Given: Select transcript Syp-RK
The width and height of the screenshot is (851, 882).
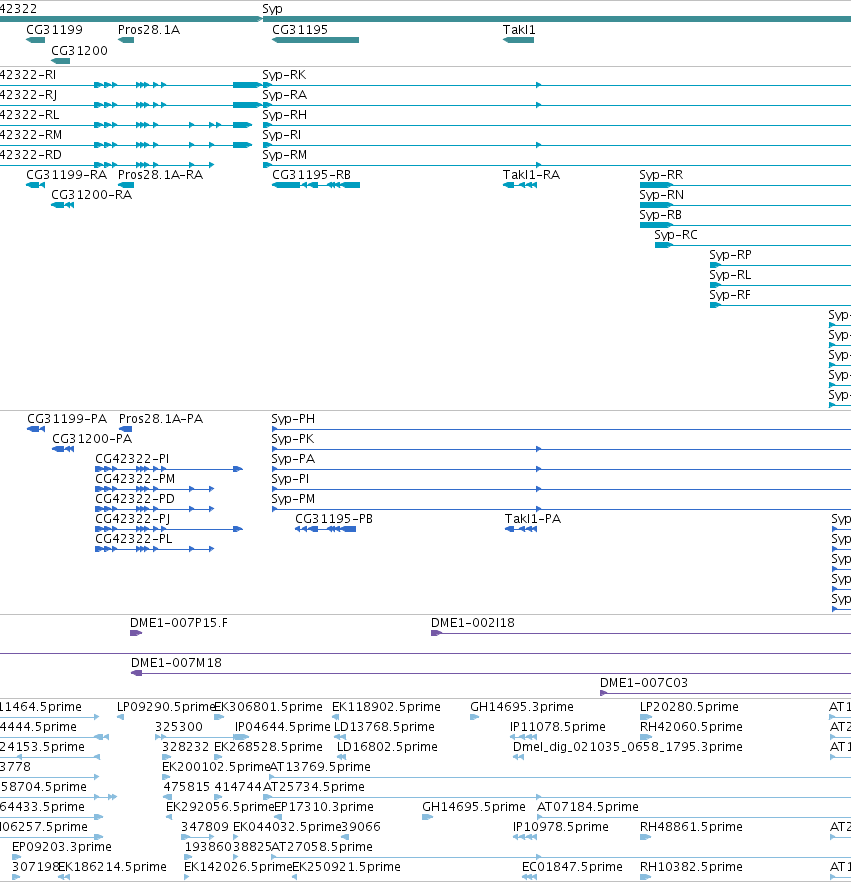Looking at the screenshot, I should (284, 75).
